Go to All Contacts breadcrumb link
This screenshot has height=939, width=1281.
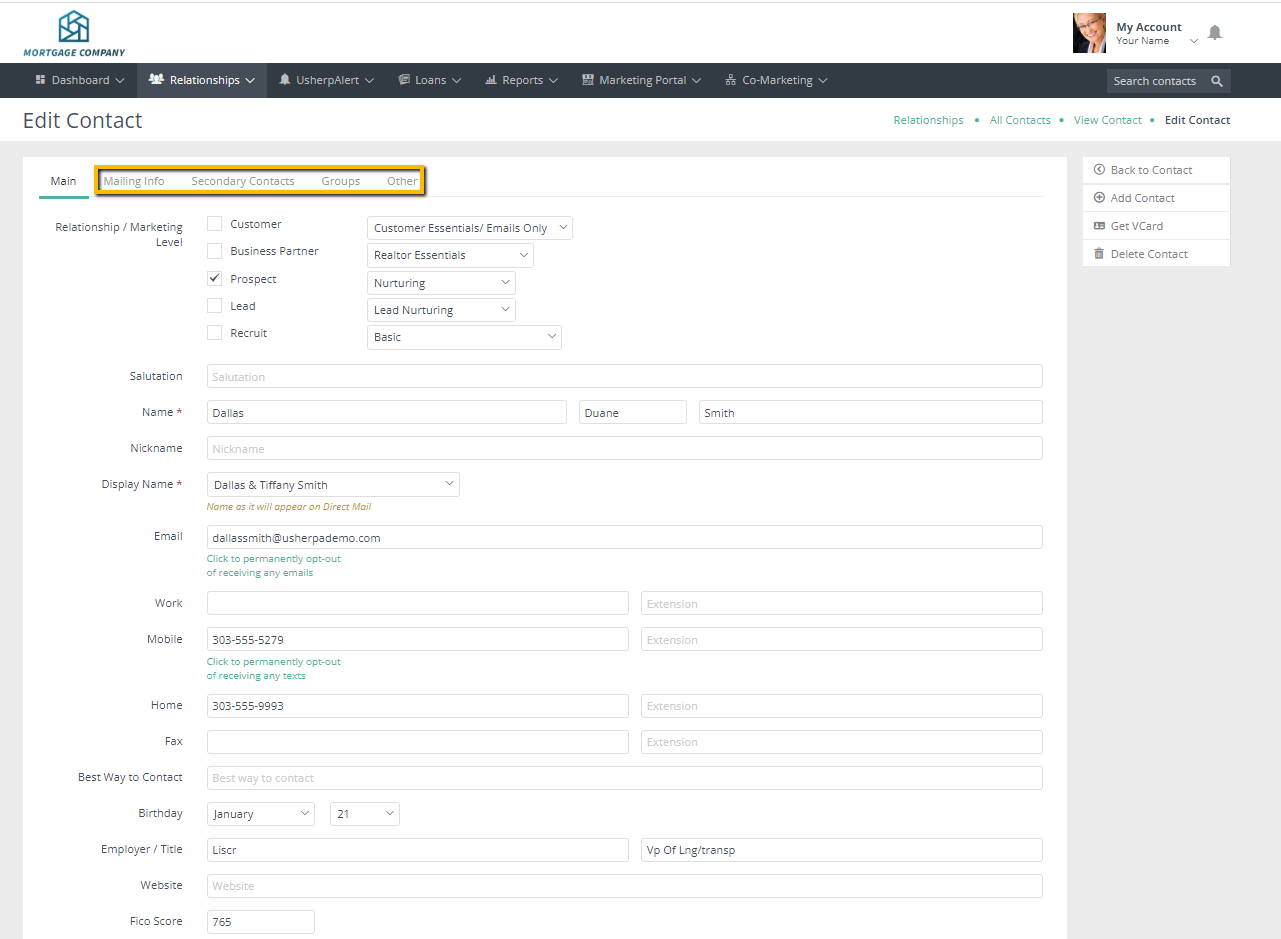tap(1020, 120)
